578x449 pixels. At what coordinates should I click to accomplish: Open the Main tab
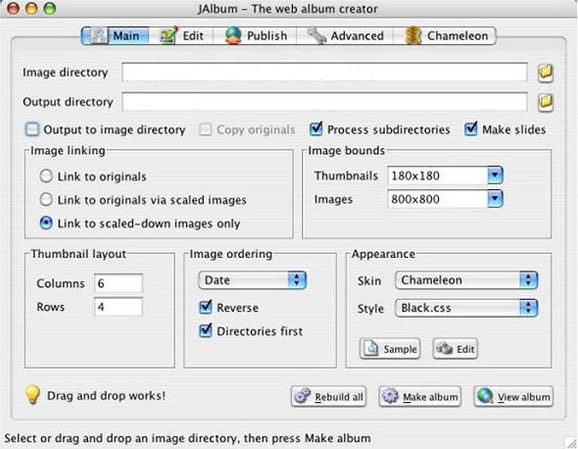115,36
